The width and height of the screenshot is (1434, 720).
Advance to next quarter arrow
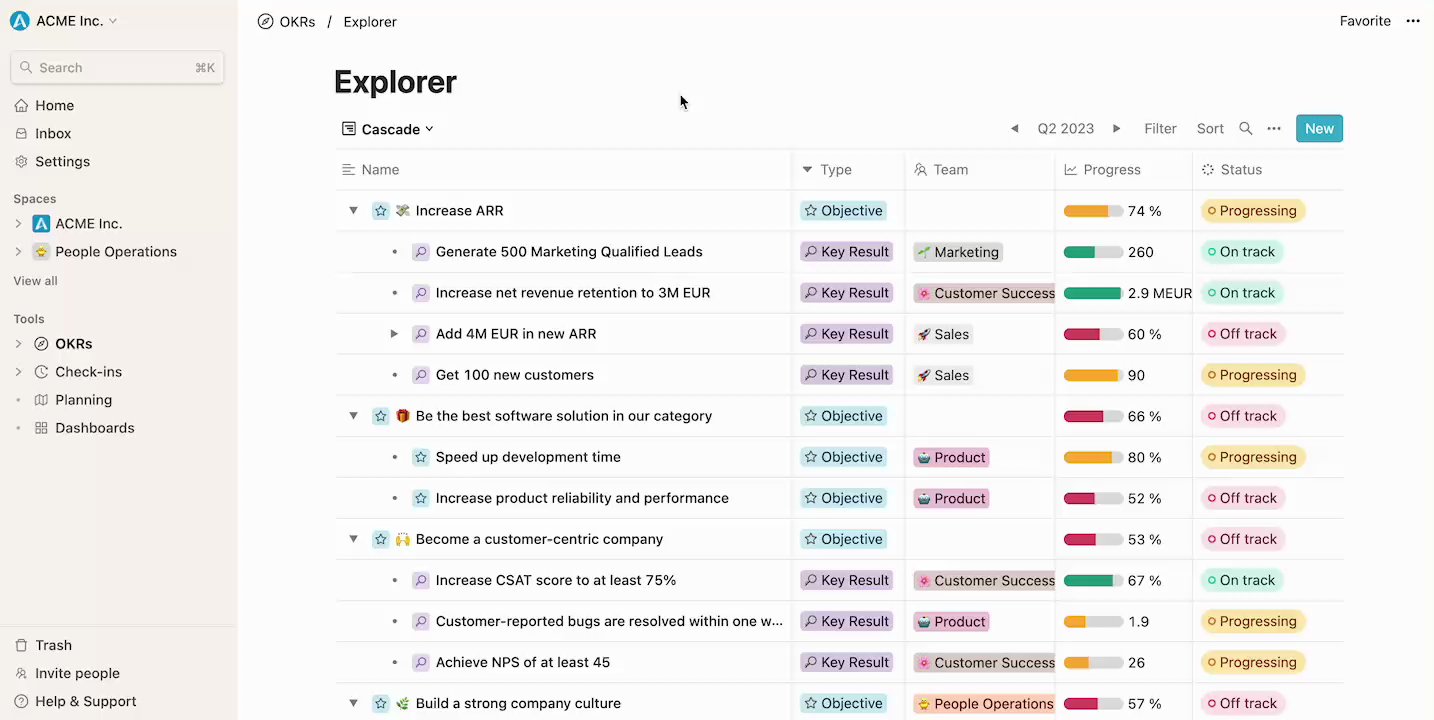(x=1117, y=129)
